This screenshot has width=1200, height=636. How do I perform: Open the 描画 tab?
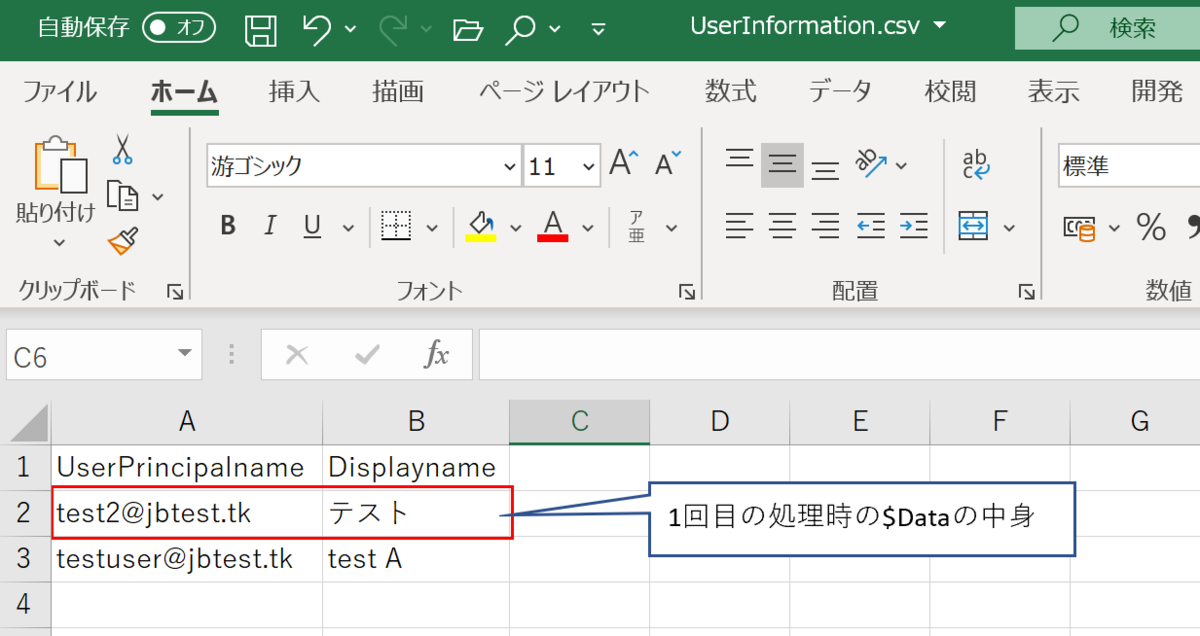coord(398,92)
